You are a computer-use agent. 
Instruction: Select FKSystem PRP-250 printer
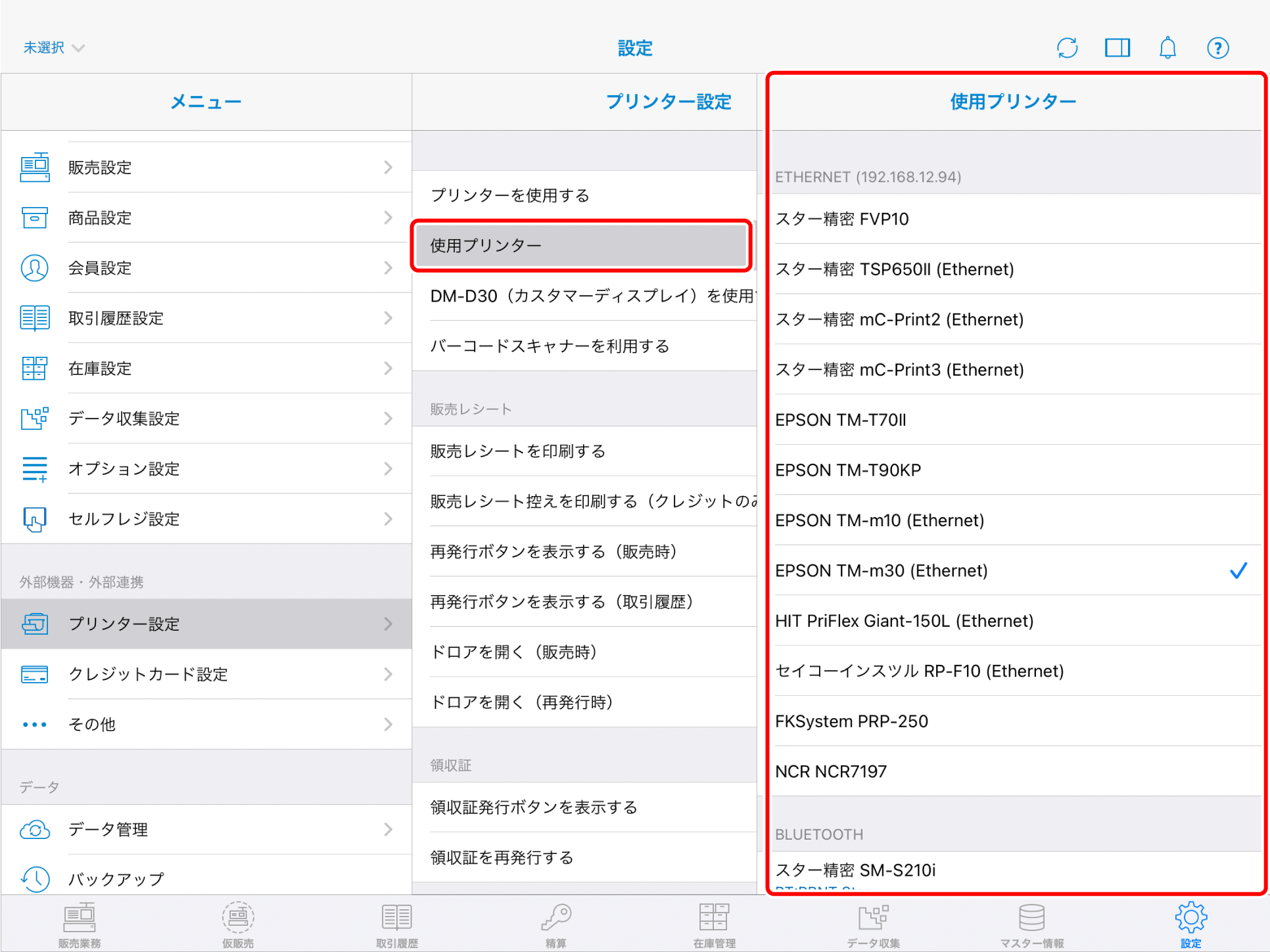(1016, 721)
